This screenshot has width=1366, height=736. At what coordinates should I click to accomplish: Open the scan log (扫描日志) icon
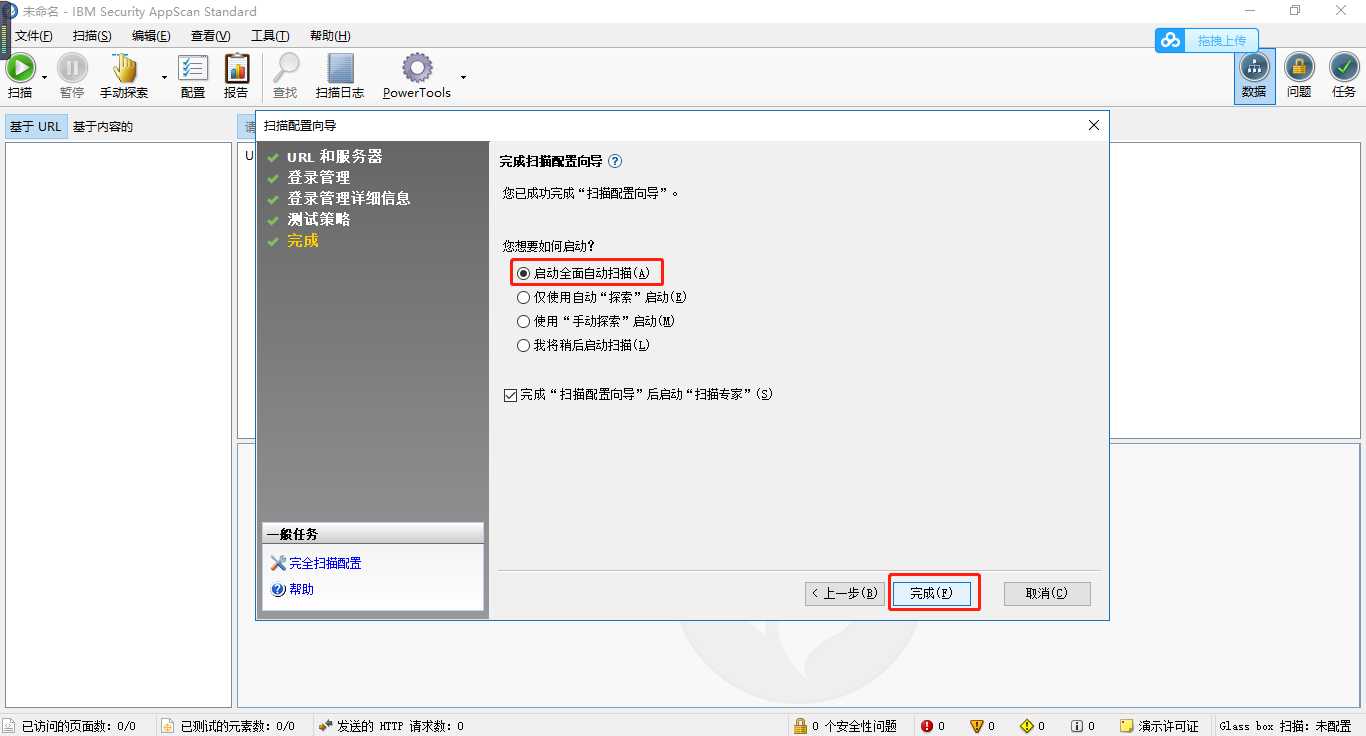point(340,68)
